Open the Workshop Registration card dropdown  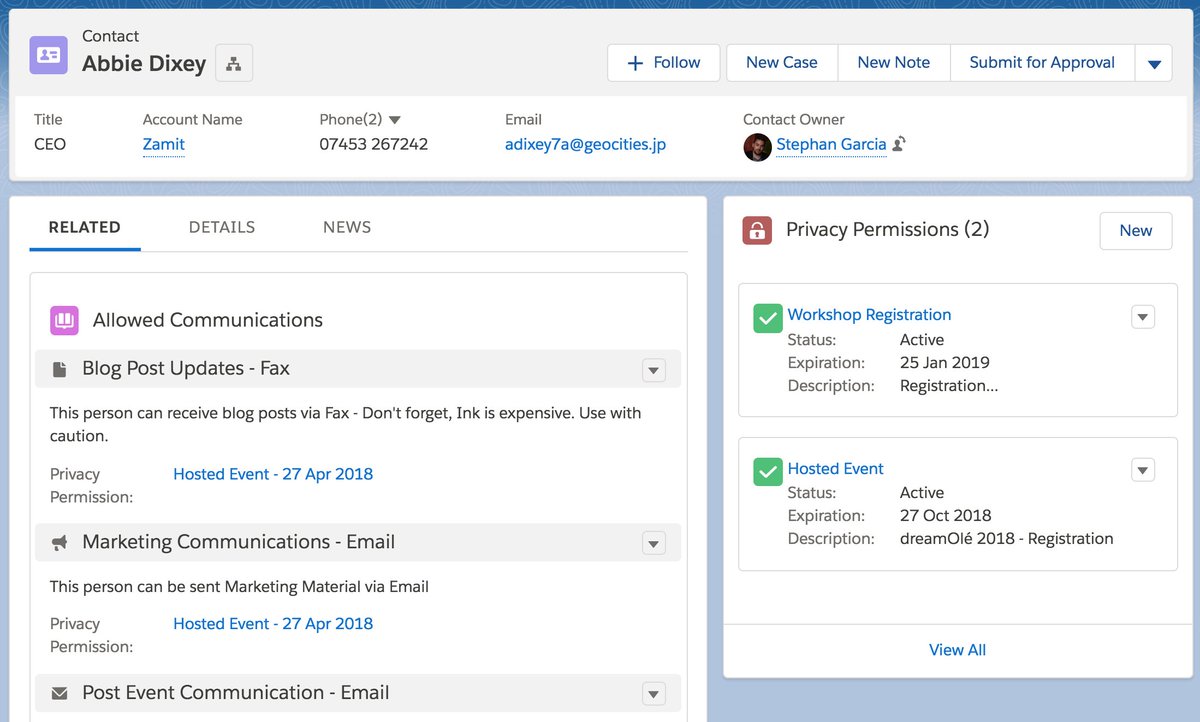[1143, 317]
